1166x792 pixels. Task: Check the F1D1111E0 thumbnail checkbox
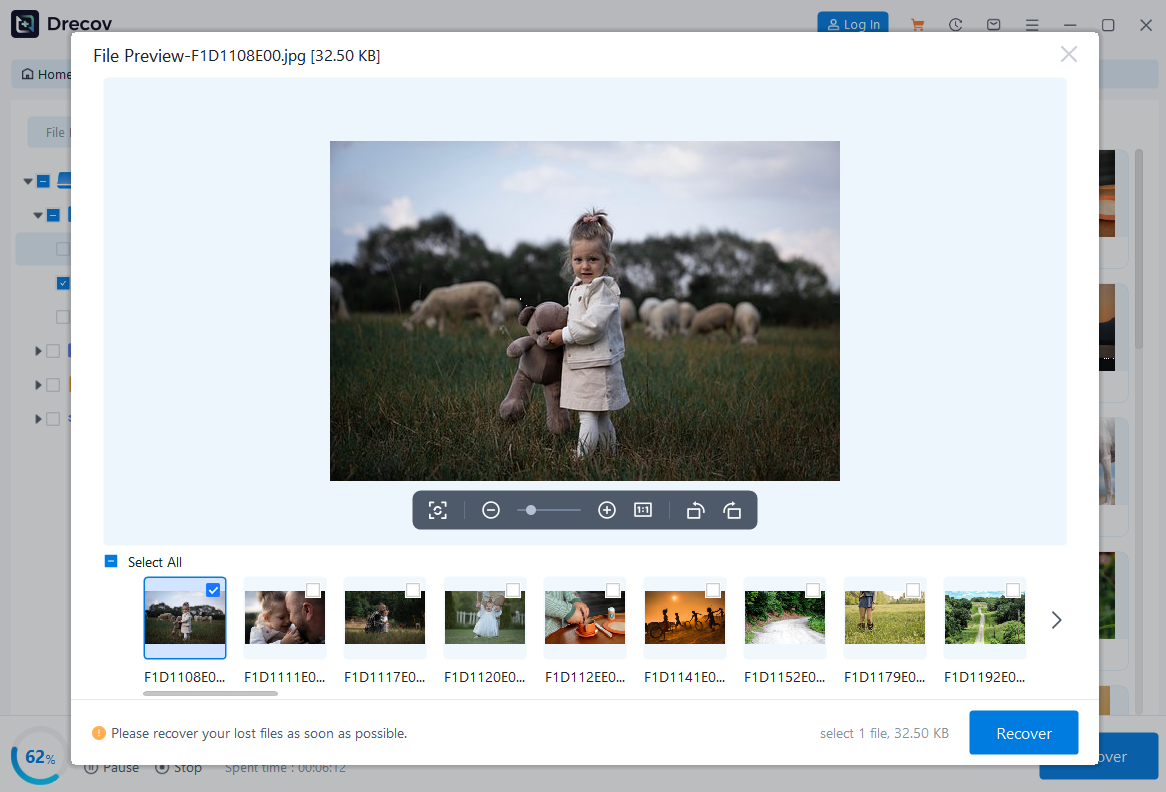click(x=313, y=590)
